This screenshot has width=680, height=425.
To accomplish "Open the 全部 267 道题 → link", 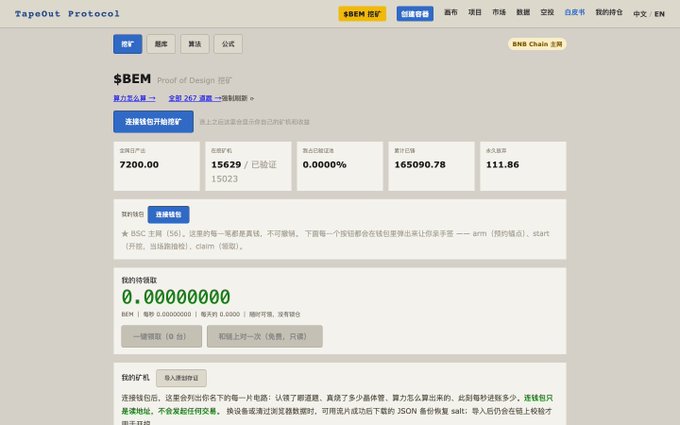I will [195, 98].
